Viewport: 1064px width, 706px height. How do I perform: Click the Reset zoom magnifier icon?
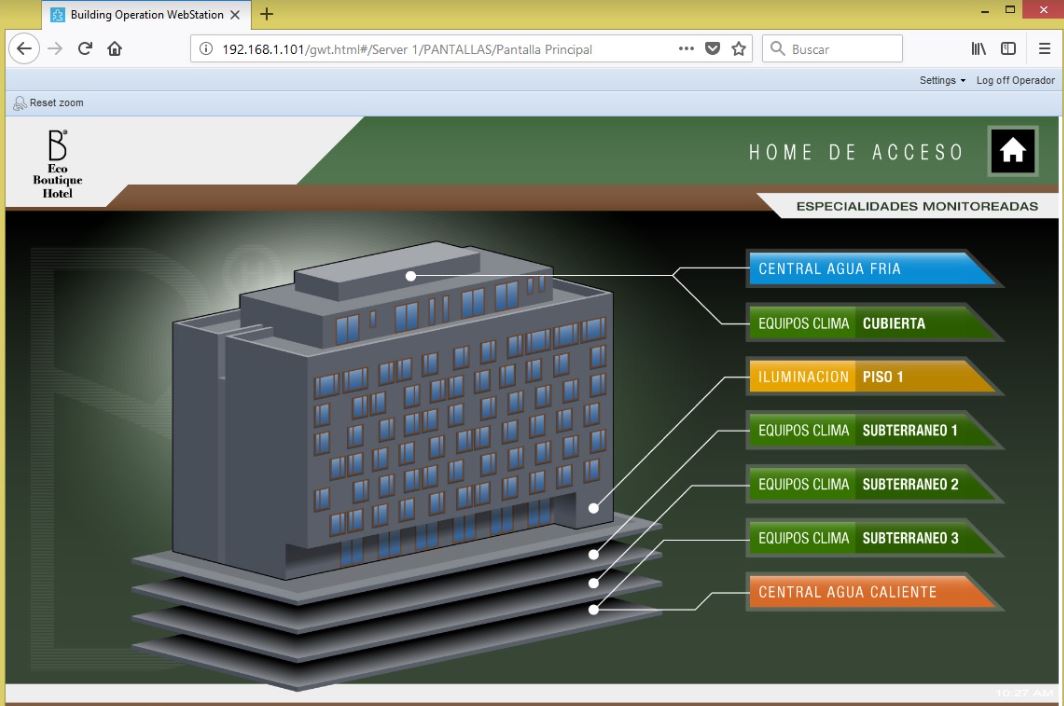click(19, 103)
